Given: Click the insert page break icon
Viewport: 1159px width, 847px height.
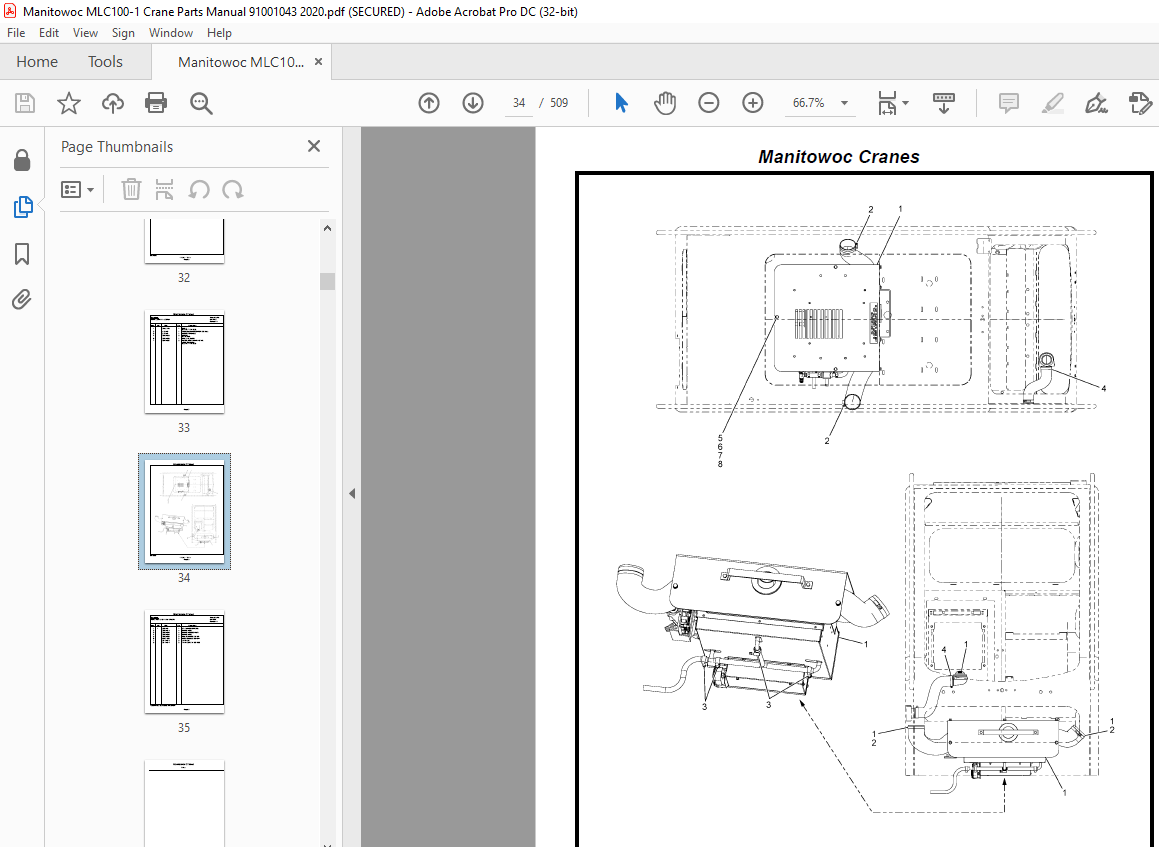Looking at the screenshot, I should point(164,189).
